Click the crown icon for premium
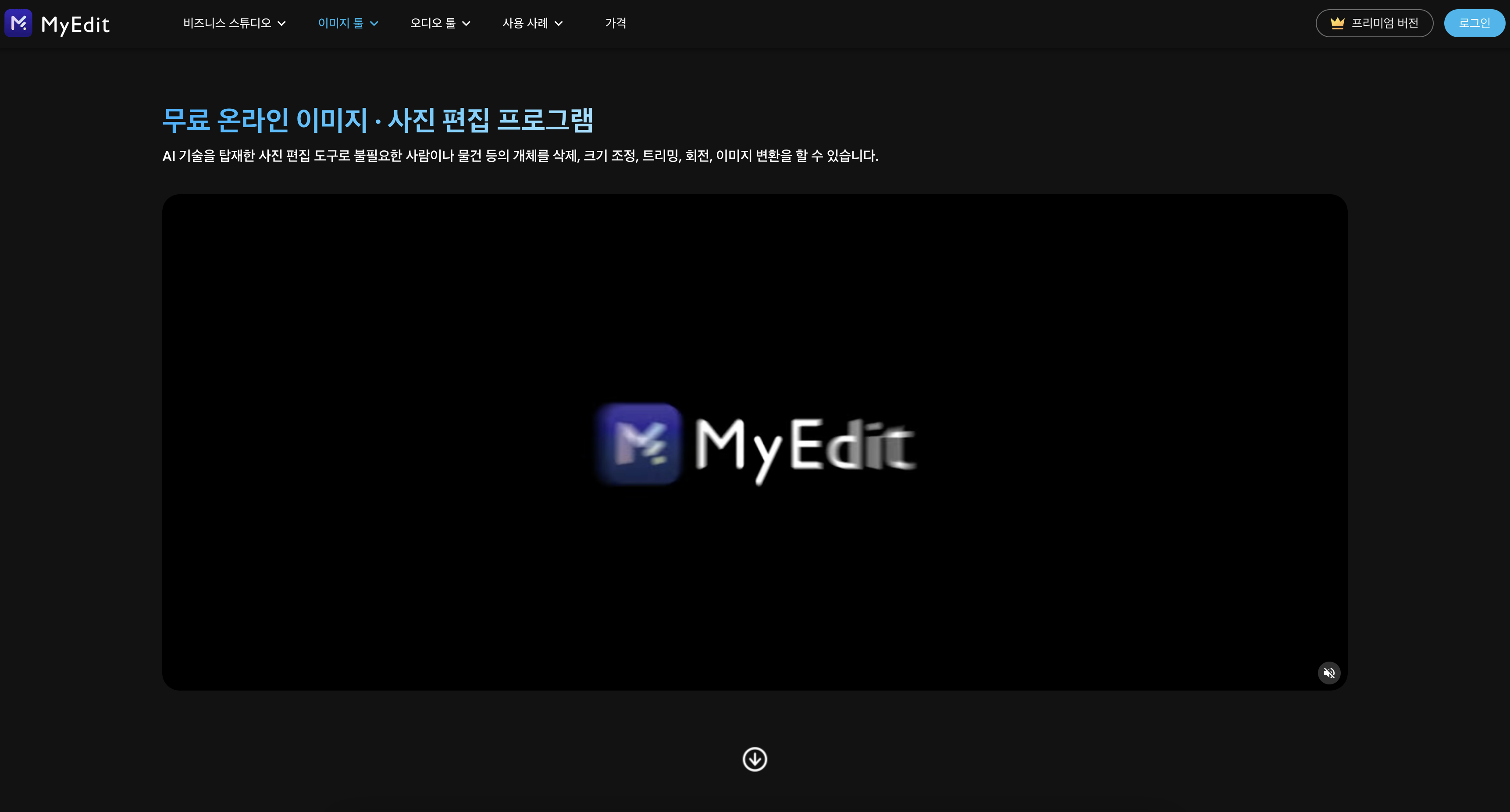The image size is (1510, 812). pos(1337,23)
